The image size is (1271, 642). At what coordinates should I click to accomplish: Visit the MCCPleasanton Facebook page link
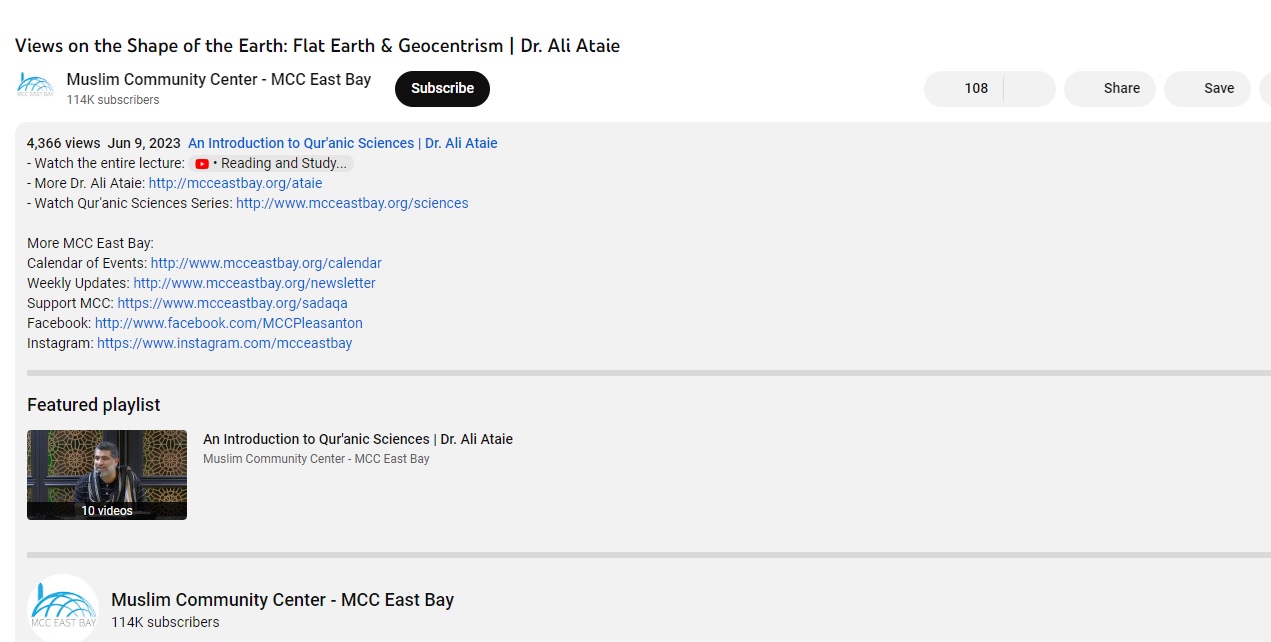[228, 323]
